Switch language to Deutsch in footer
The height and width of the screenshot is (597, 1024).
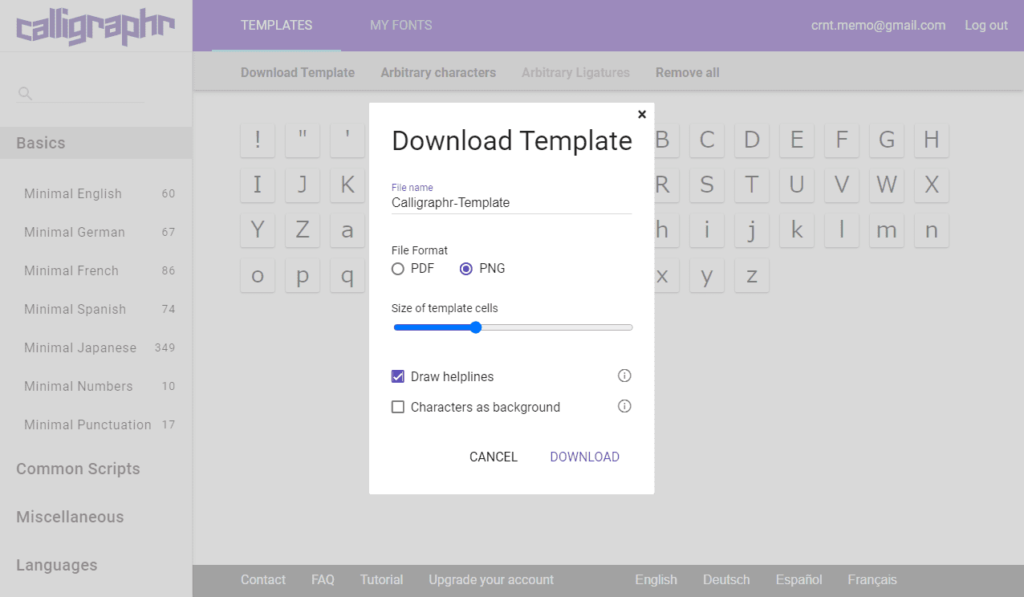coord(726,579)
